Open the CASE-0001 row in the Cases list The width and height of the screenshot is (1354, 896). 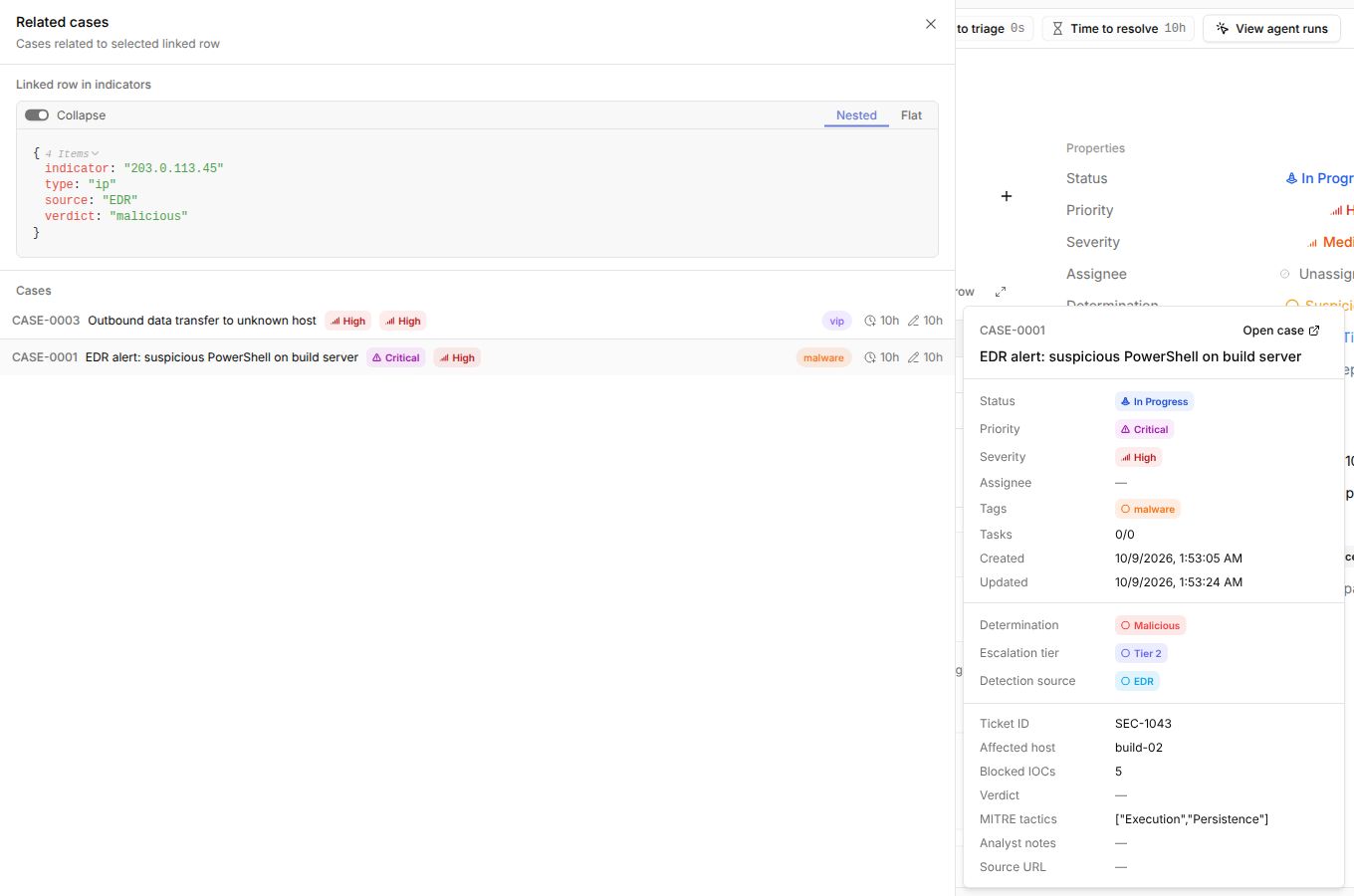[x=477, y=357]
